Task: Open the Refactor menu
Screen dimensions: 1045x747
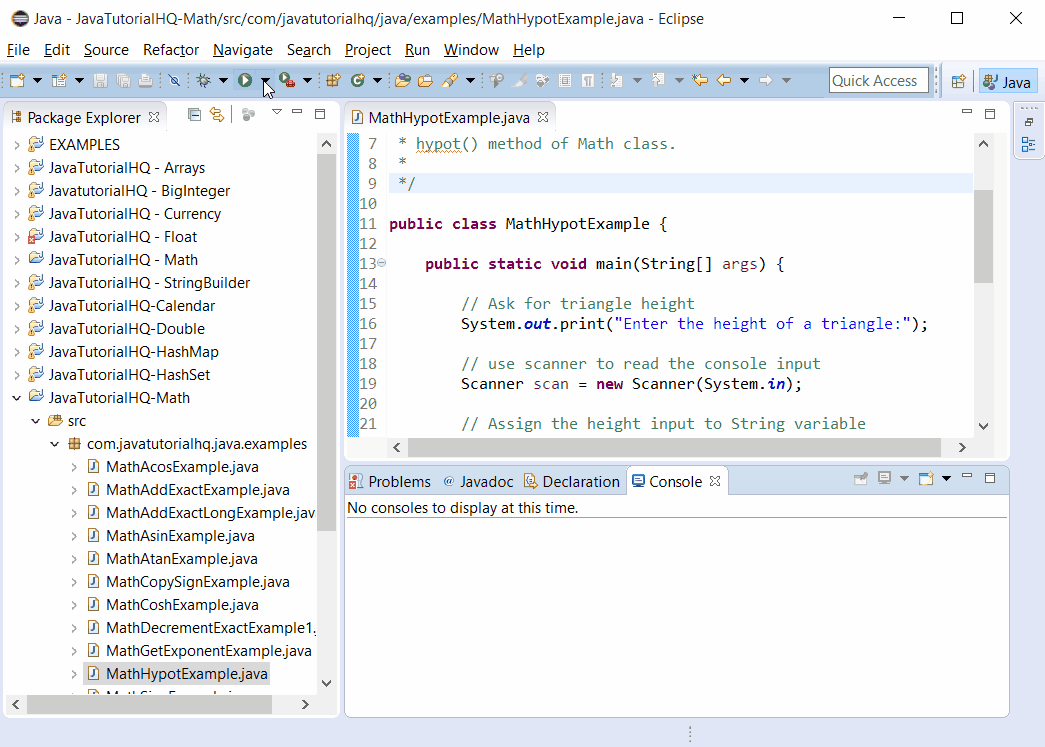Action: point(171,50)
